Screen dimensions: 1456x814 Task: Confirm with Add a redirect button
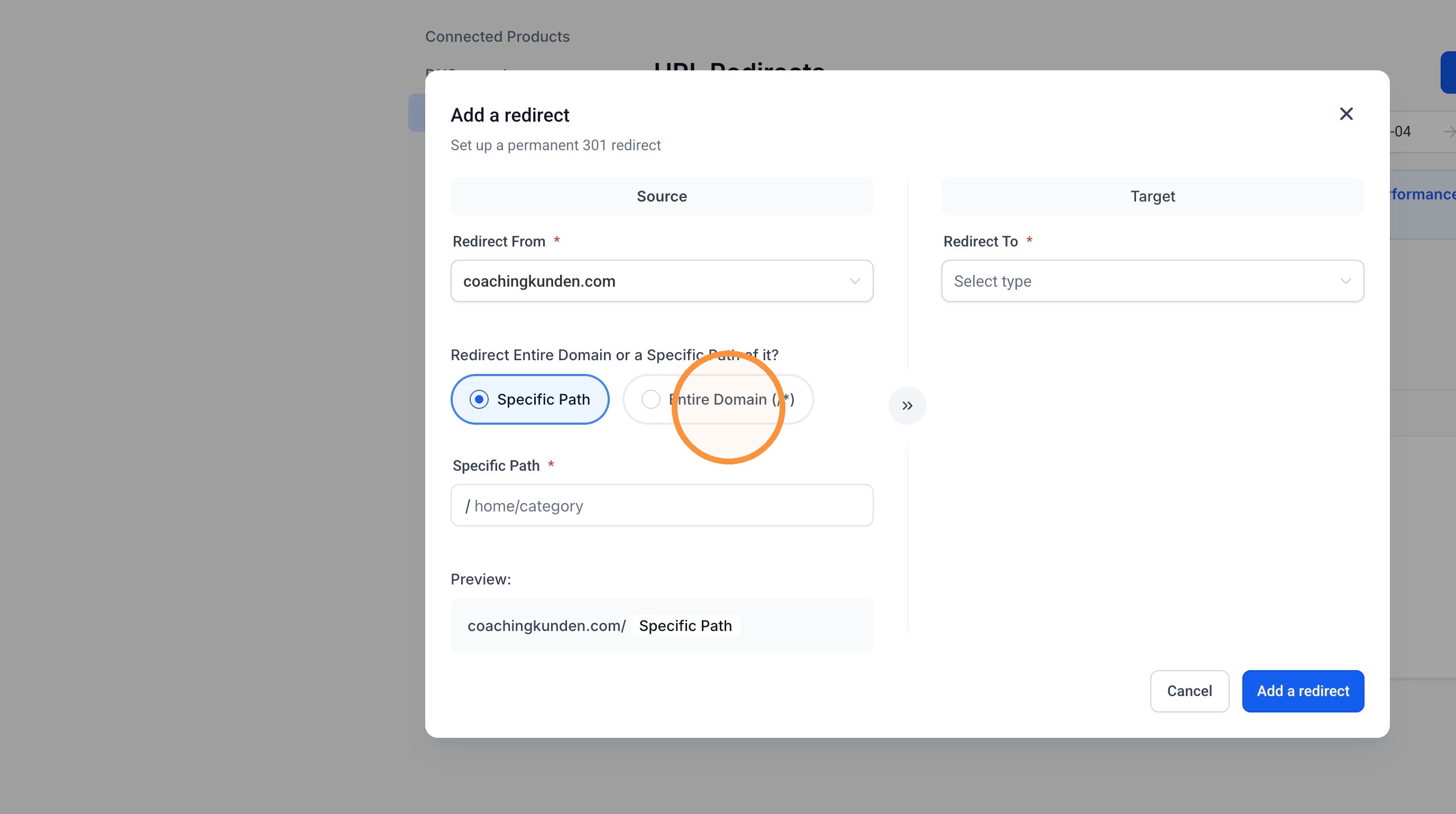(x=1303, y=691)
